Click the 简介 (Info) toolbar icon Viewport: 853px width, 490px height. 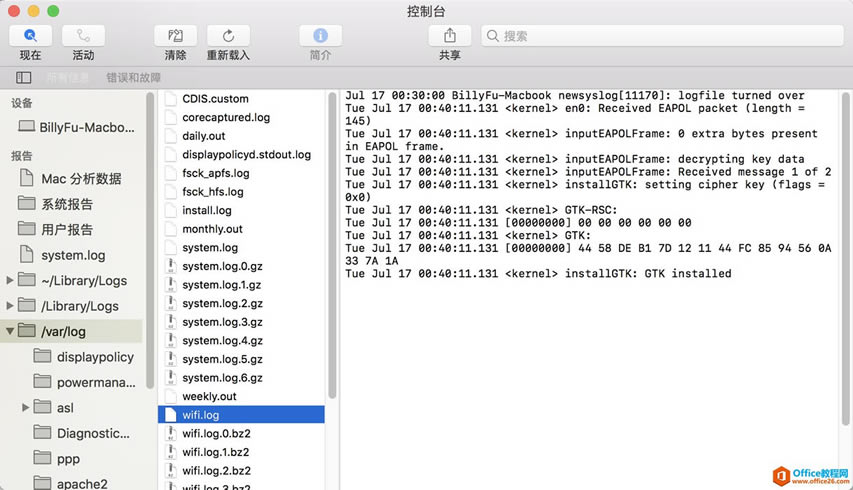[x=320, y=36]
